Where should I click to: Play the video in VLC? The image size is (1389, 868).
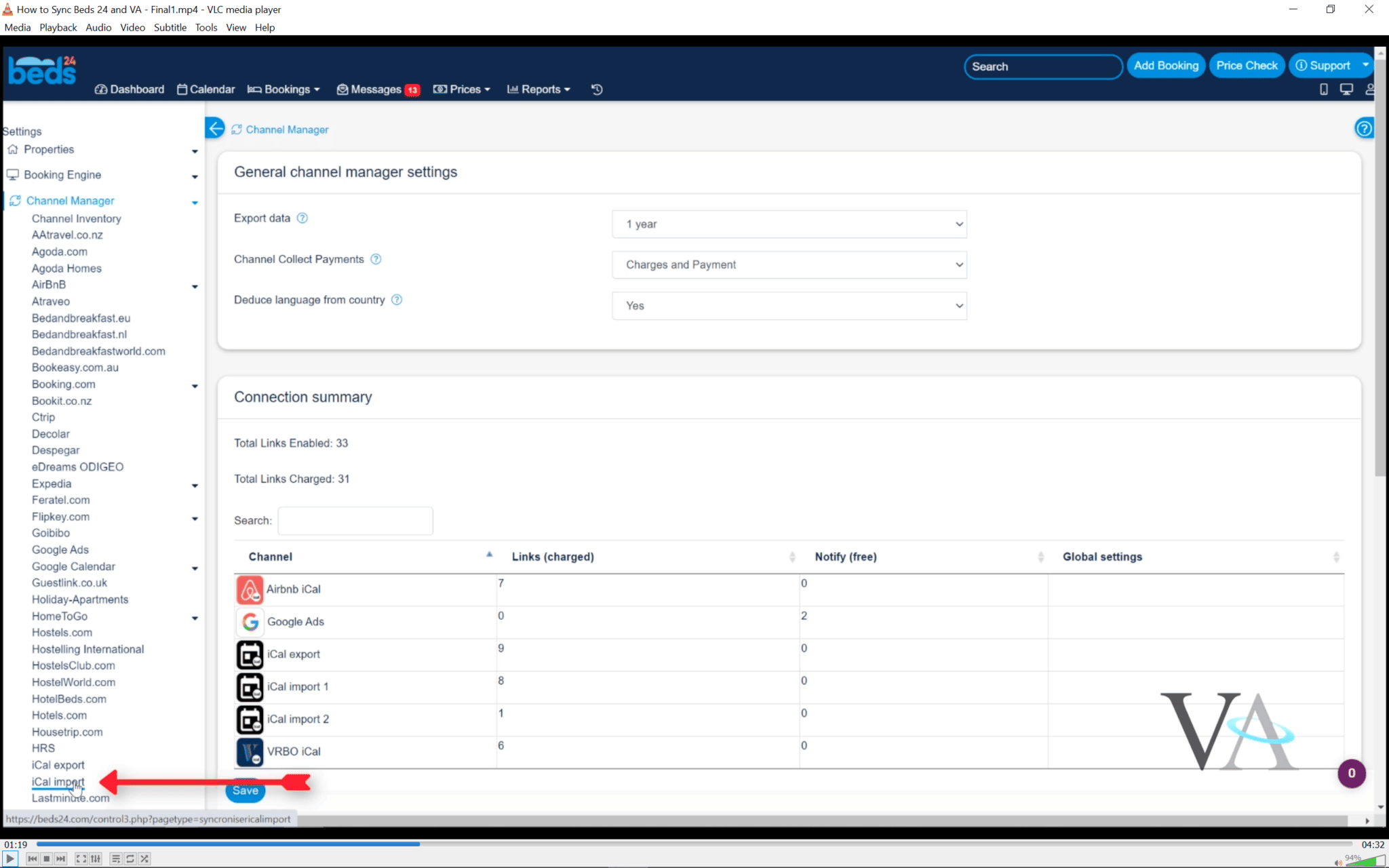10,859
